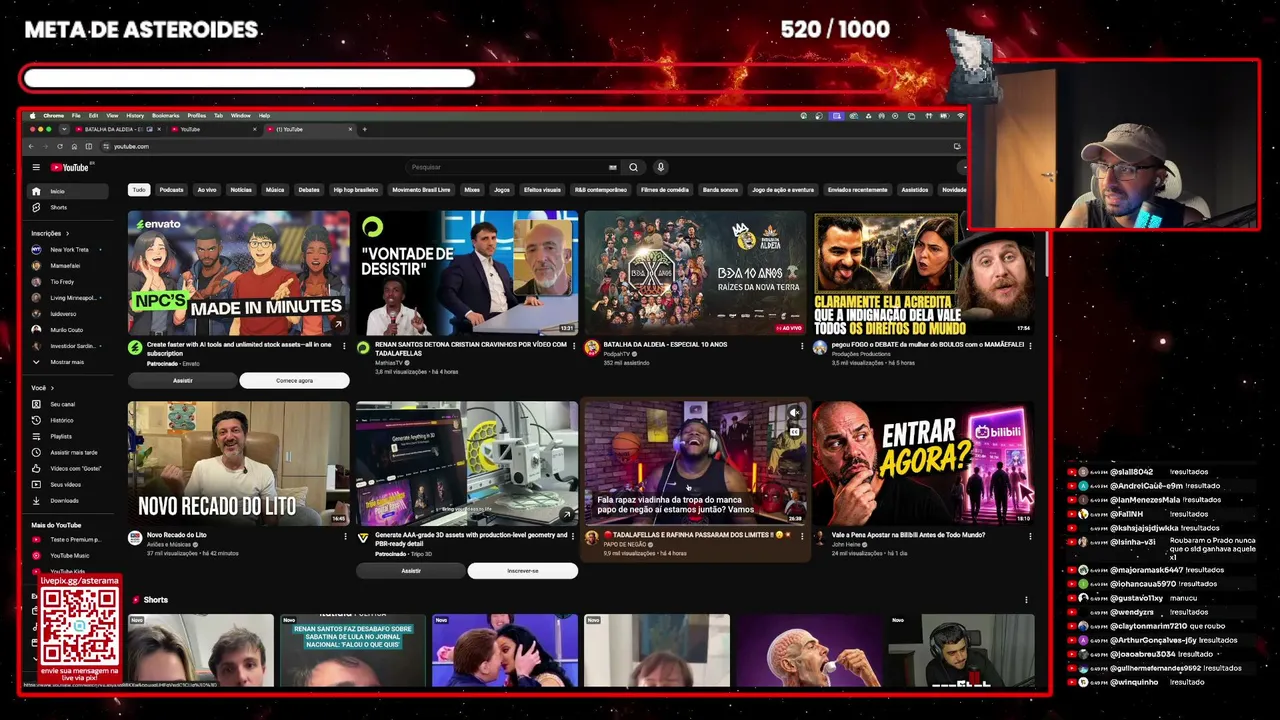Screen dimensions: 1280x720
Task: Click Assistir on the Envato ad
Action: tap(183, 380)
